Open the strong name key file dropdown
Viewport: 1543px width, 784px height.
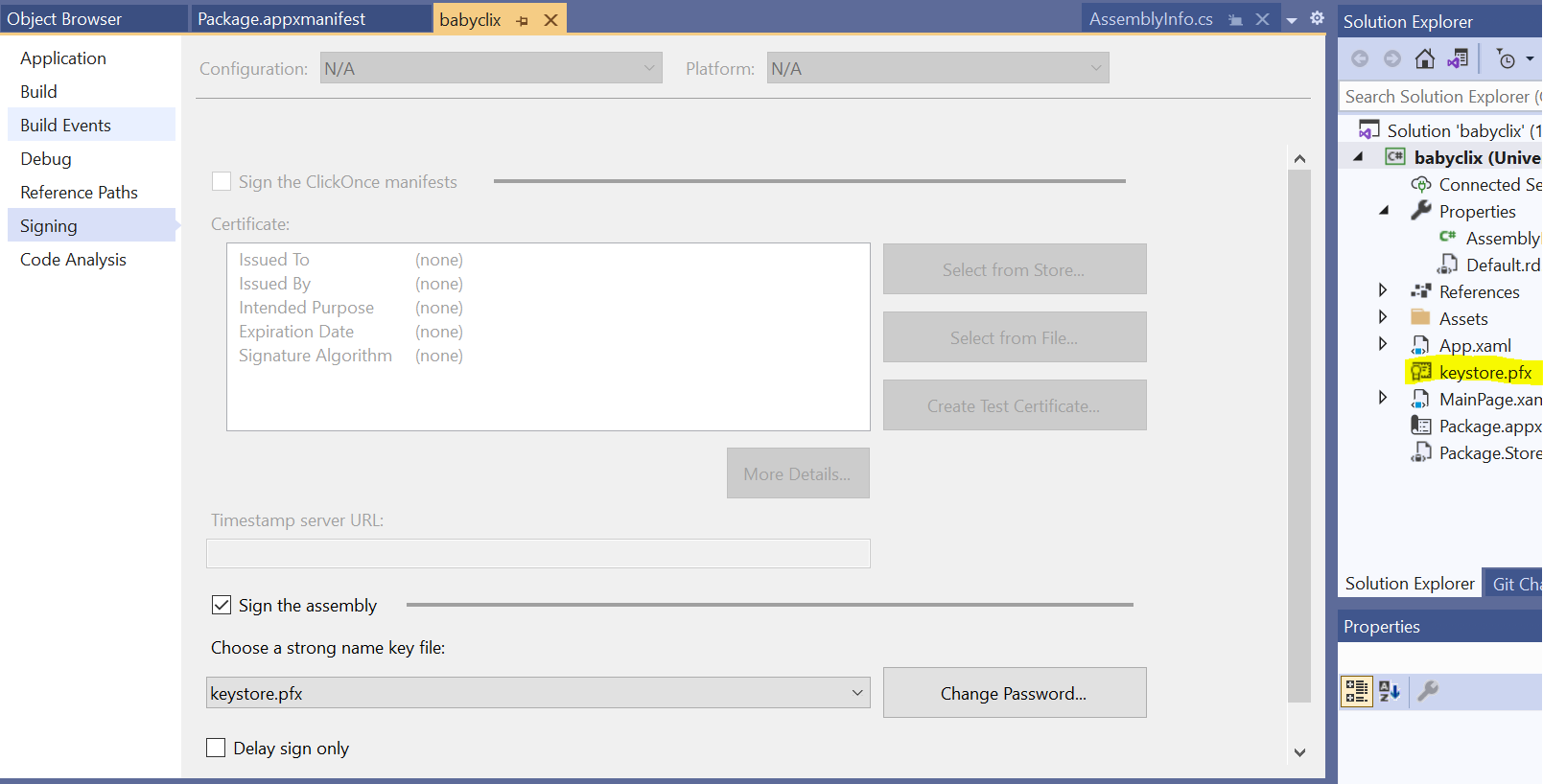[857, 693]
